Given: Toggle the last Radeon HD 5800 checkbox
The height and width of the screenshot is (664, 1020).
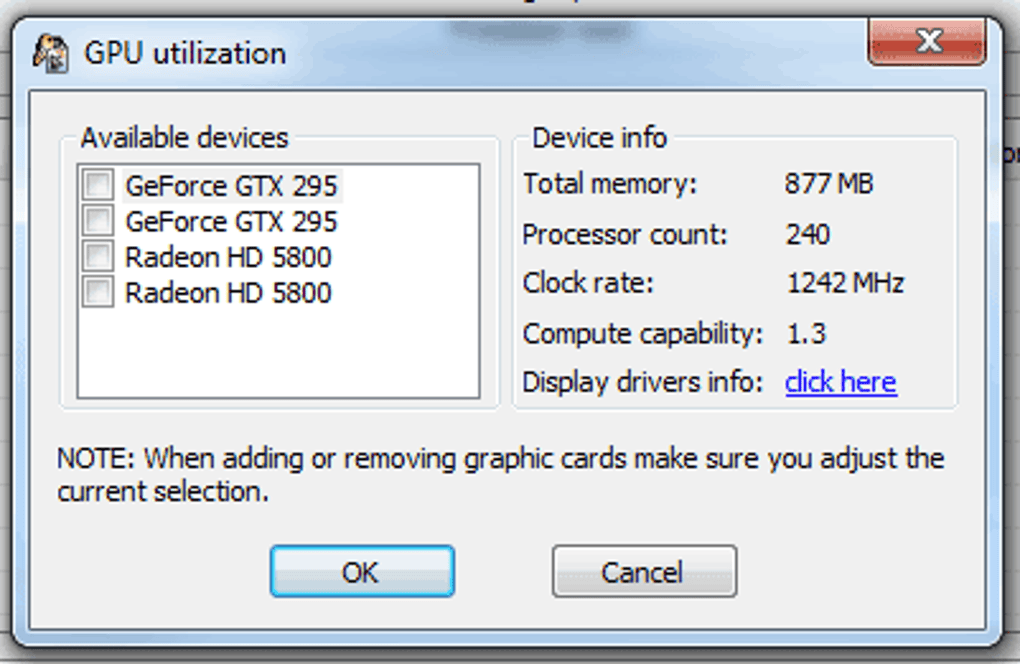Looking at the screenshot, I should click(x=98, y=293).
